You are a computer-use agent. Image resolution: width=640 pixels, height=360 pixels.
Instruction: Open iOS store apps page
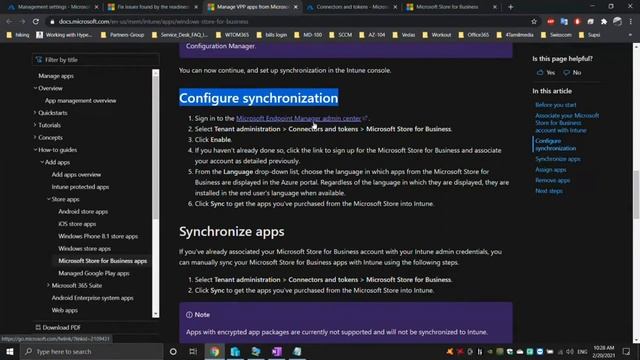click(x=77, y=224)
